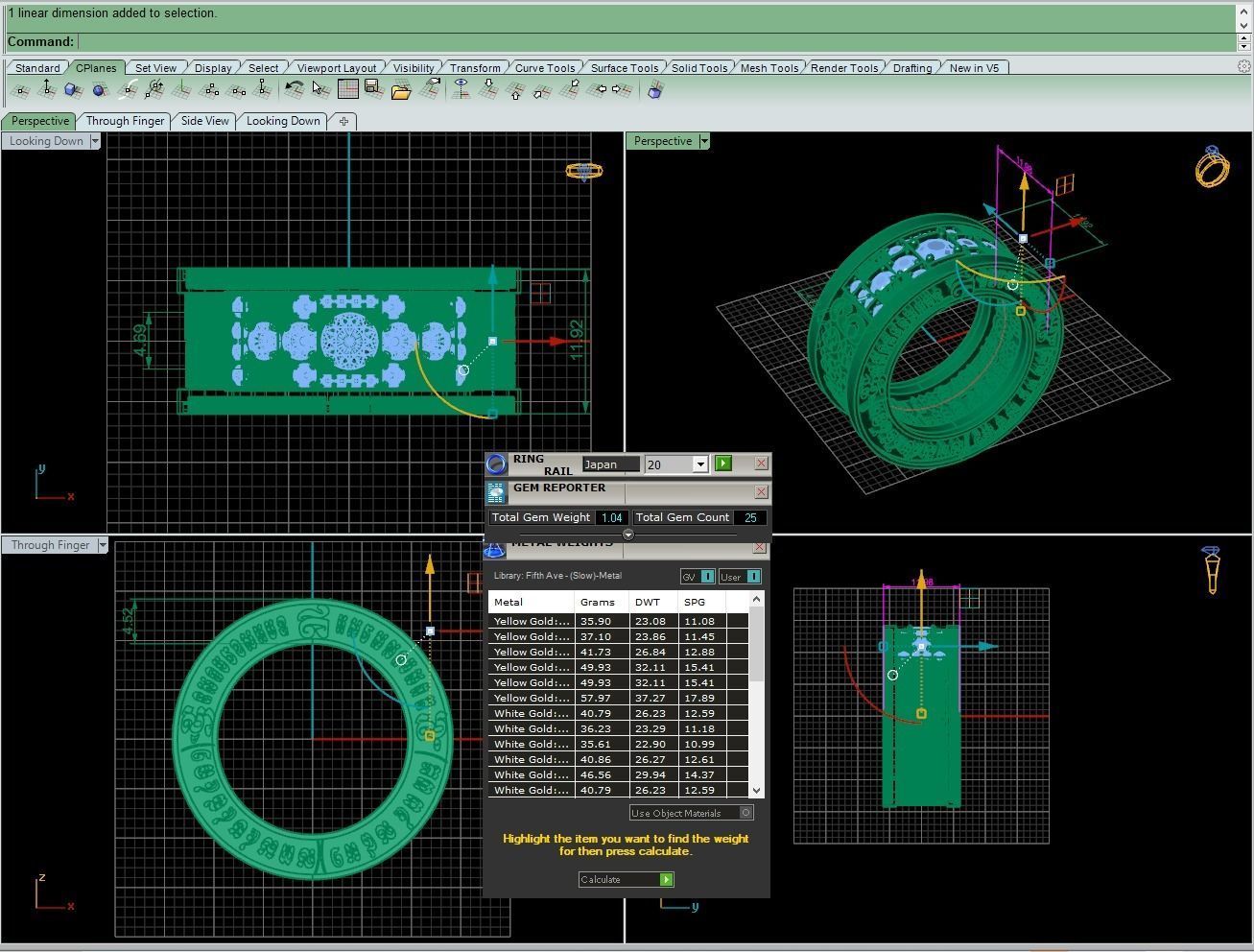1254x952 pixels.
Task: Open the Looking Down viewport menu arrow
Action: 95,141
